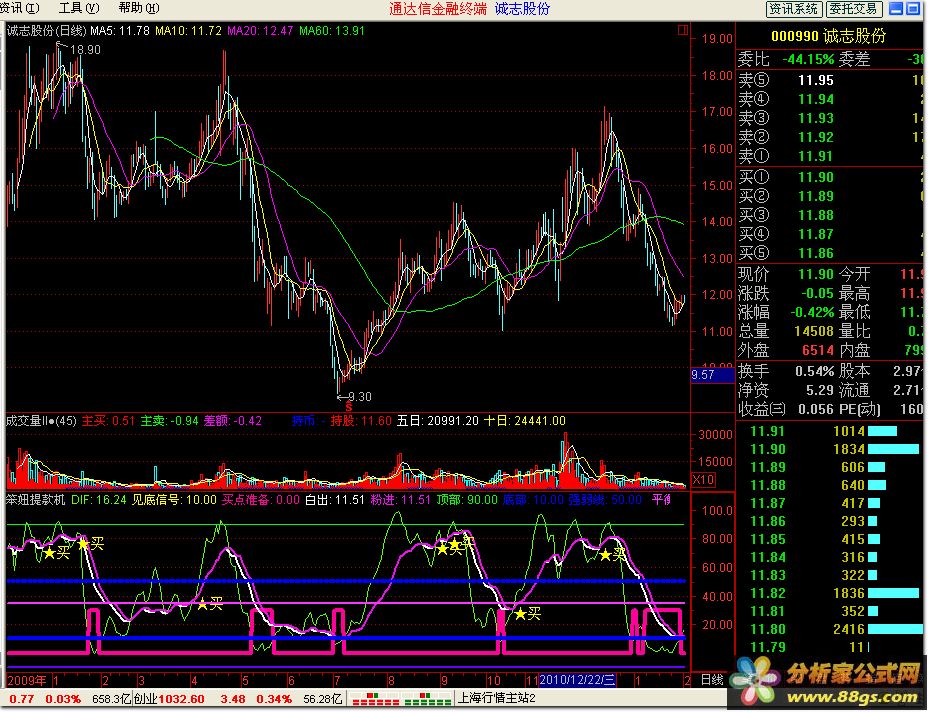Click the 日线 period label
This screenshot has width=929, height=712.
click(712, 679)
